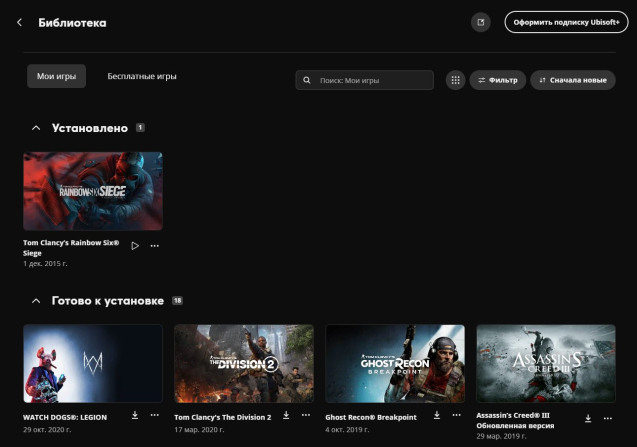Open the external link icon in header
637x447 pixels.
(x=481, y=22)
